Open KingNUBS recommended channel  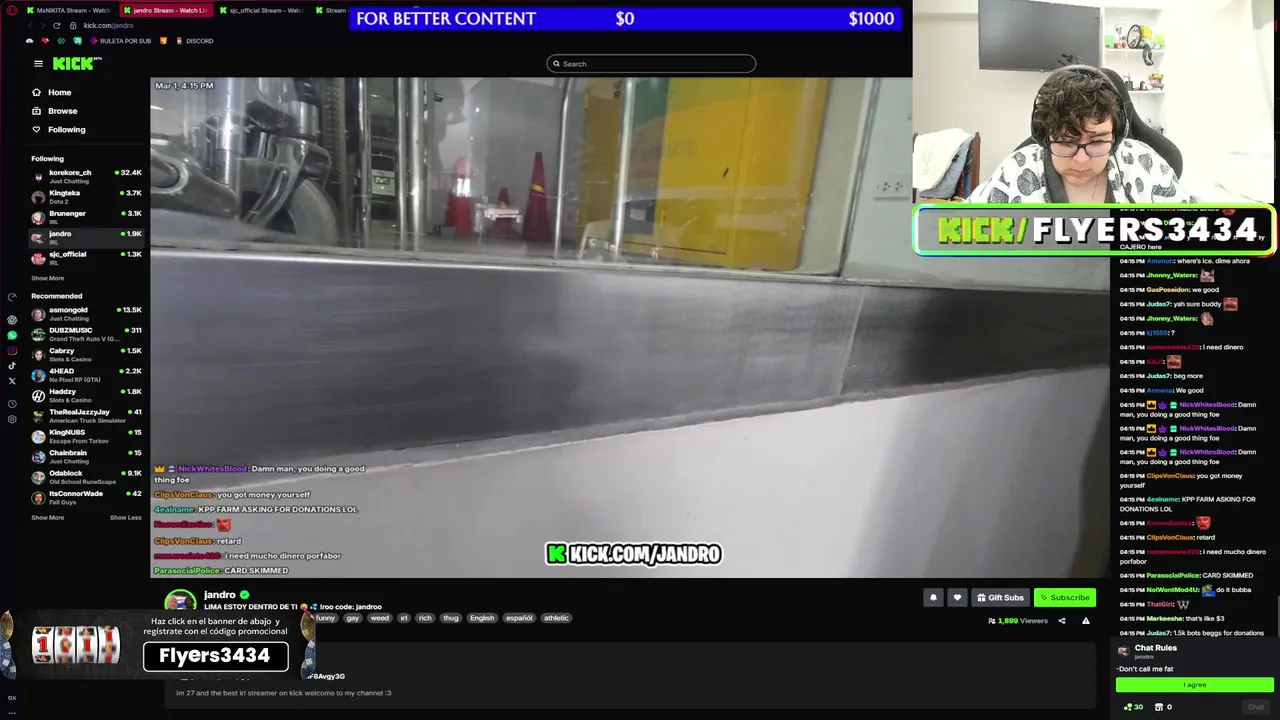(x=86, y=436)
